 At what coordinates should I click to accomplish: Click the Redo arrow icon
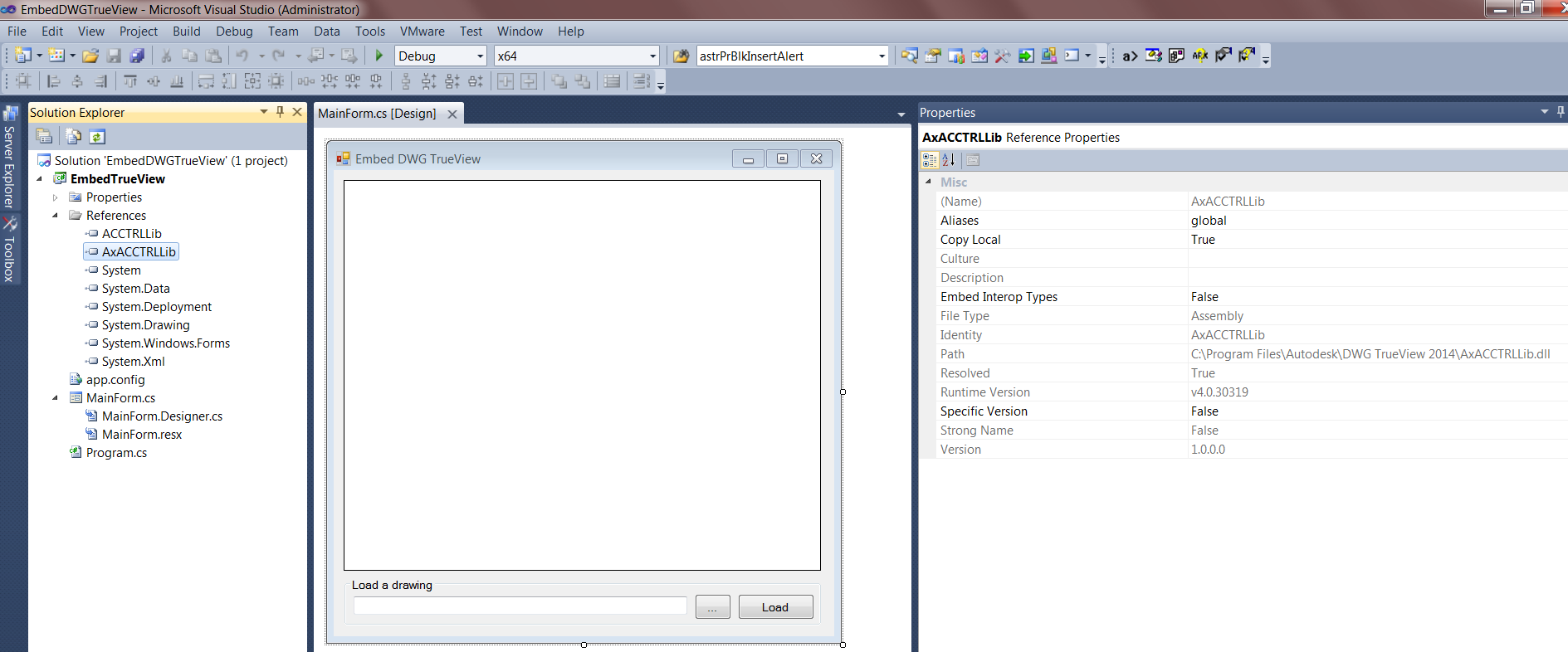pos(279,56)
